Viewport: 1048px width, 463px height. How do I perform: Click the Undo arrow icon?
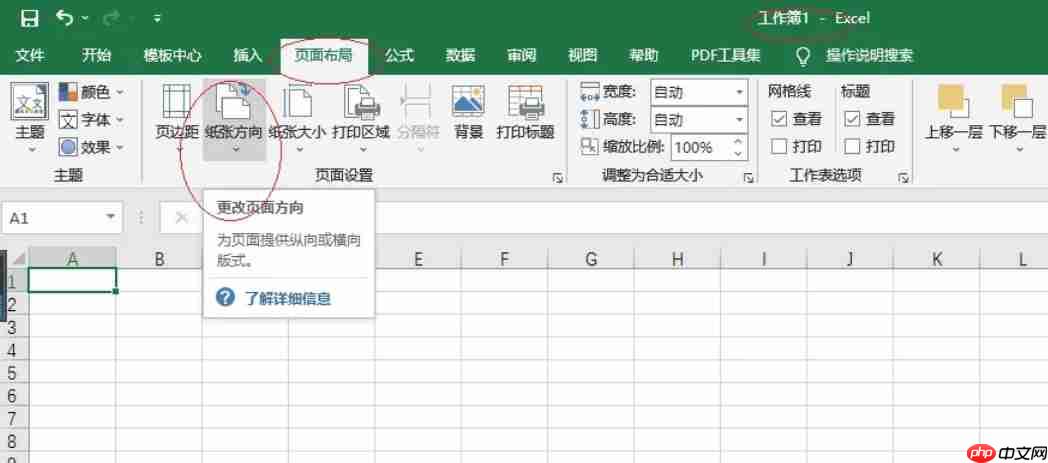pyautogui.click(x=66, y=17)
